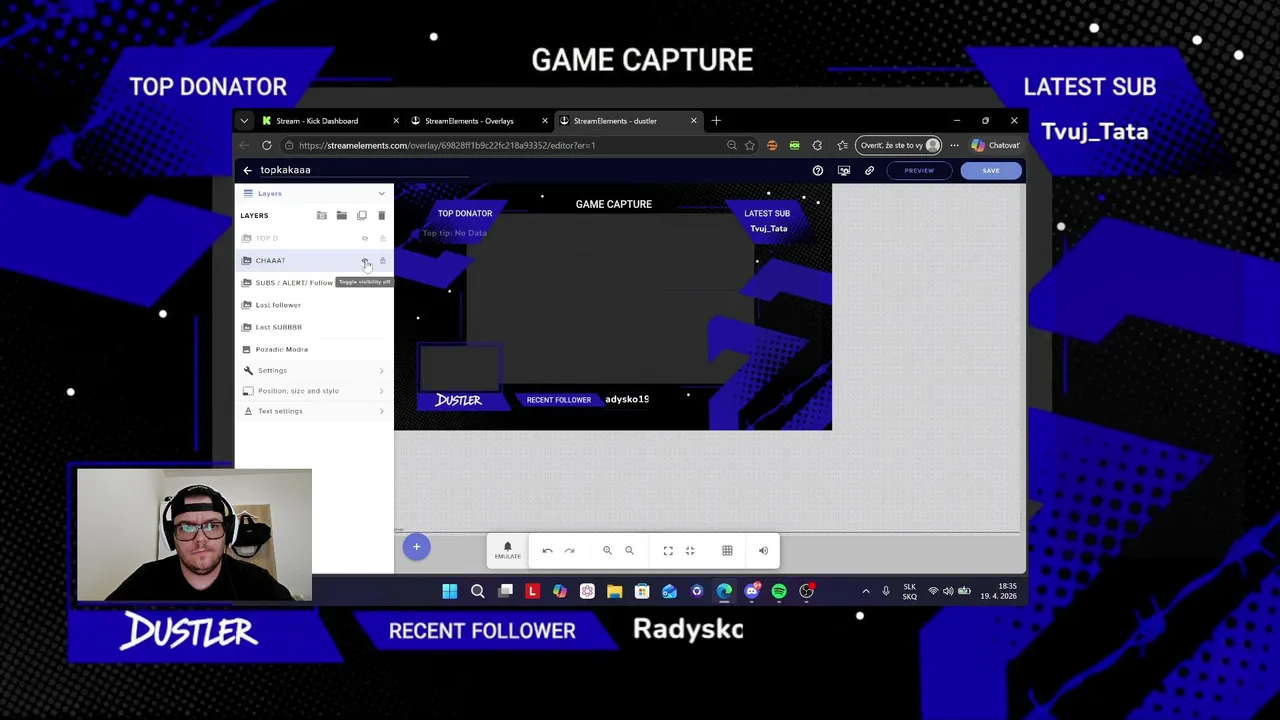The height and width of the screenshot is (720, 1280).
Task: Click the Emulate bell button
Action: point(507,550)
